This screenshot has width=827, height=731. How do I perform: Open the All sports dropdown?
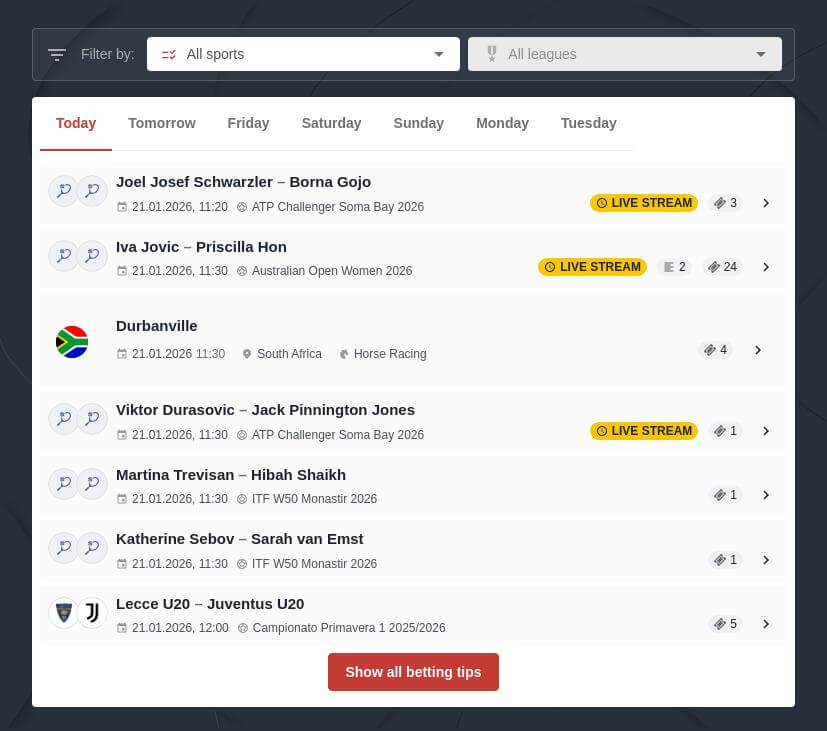303,54
